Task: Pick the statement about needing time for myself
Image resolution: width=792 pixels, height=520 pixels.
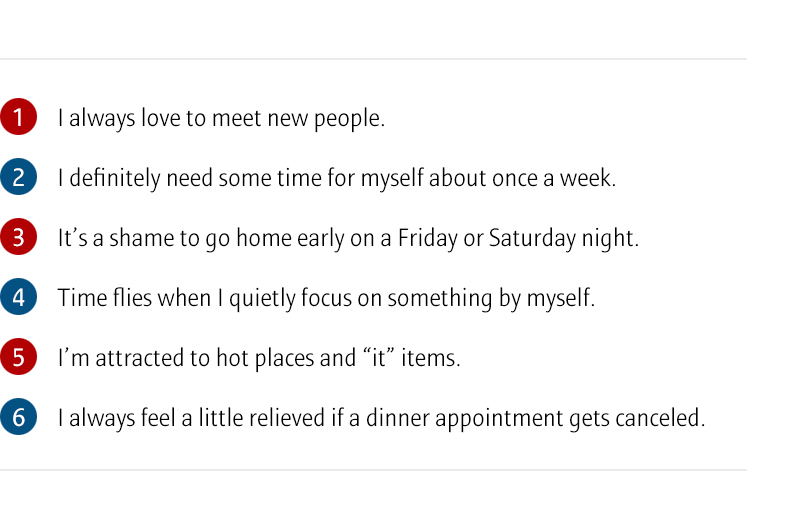Action: tap(337, 178)
